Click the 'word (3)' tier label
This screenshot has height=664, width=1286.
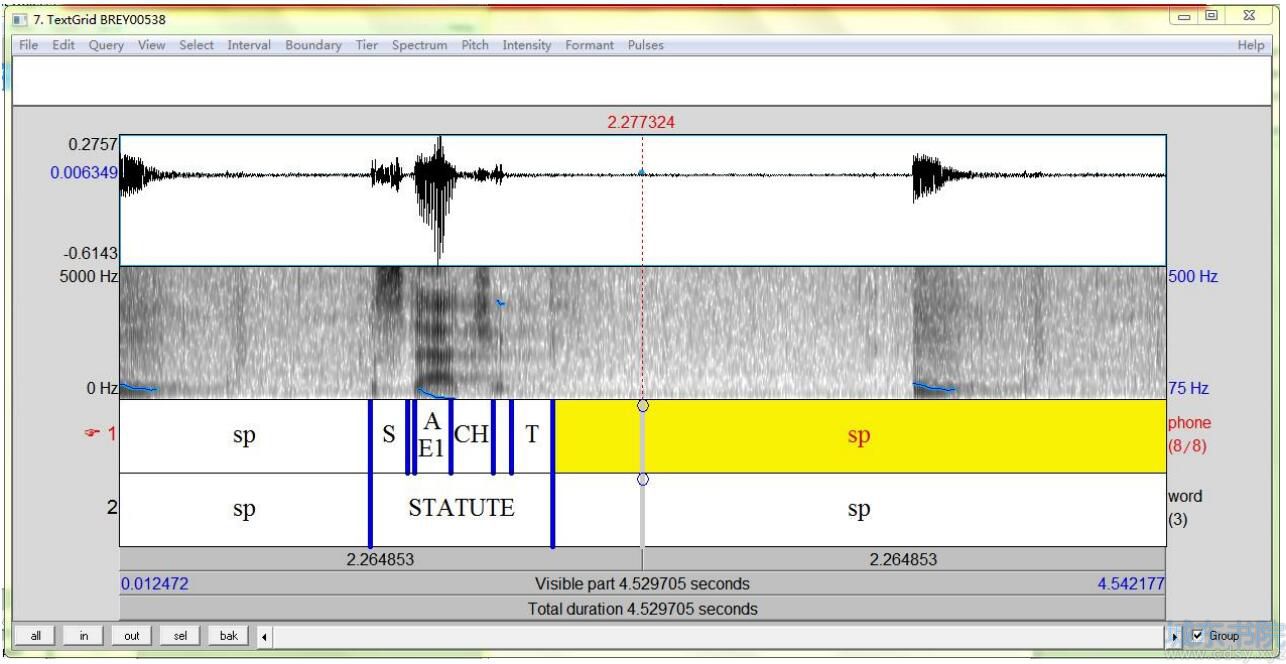click(1185, 508)
